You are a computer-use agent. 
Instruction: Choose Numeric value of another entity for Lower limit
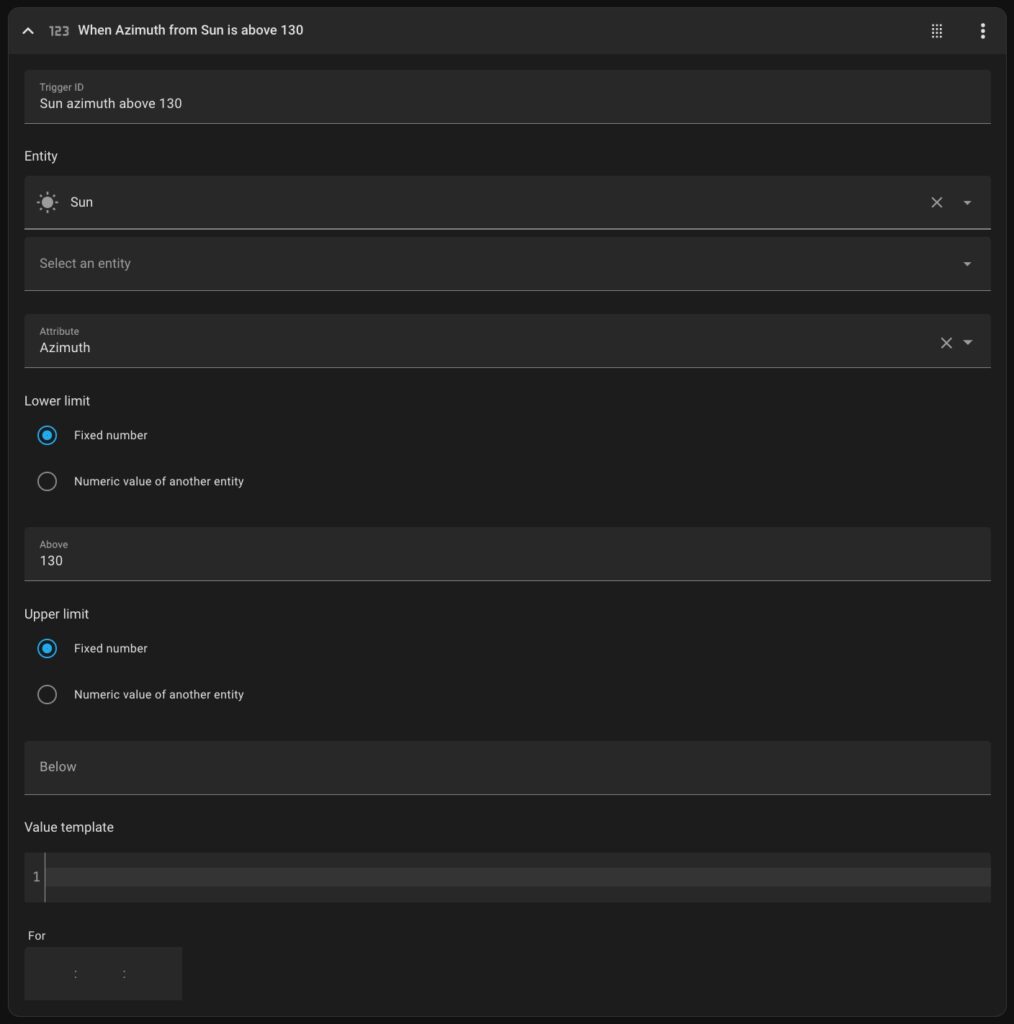(x=47, y=481)
